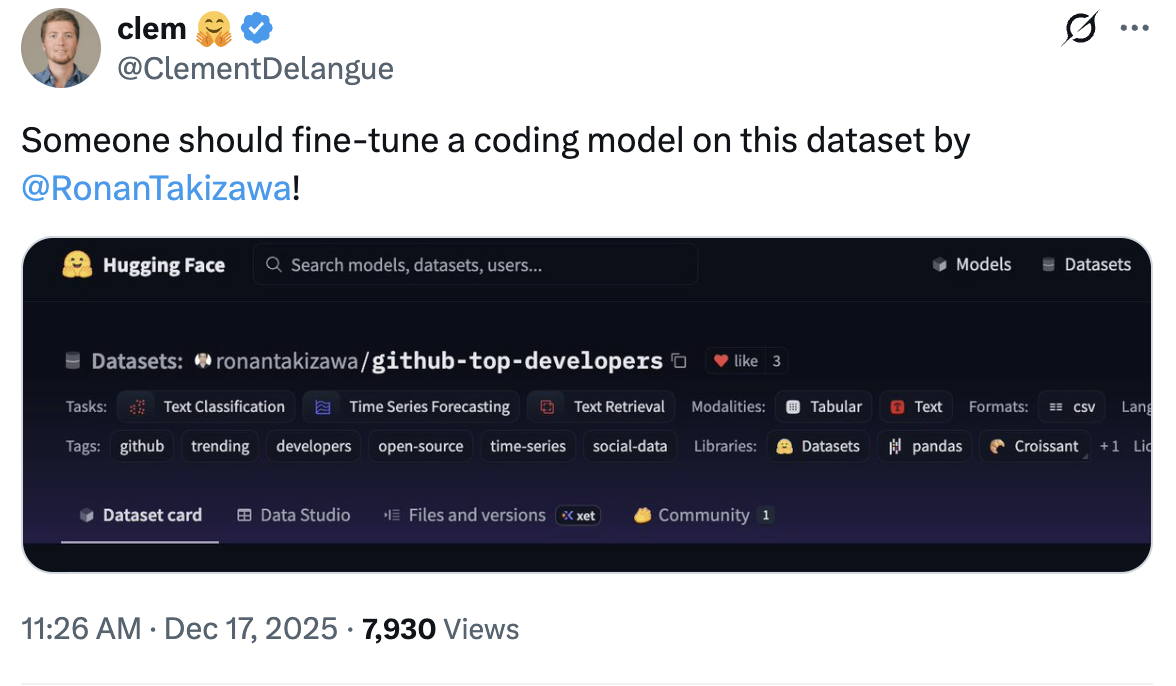Copy the dataset name with the copy icon
The image size is (1176, 686).
pos(679,361)
